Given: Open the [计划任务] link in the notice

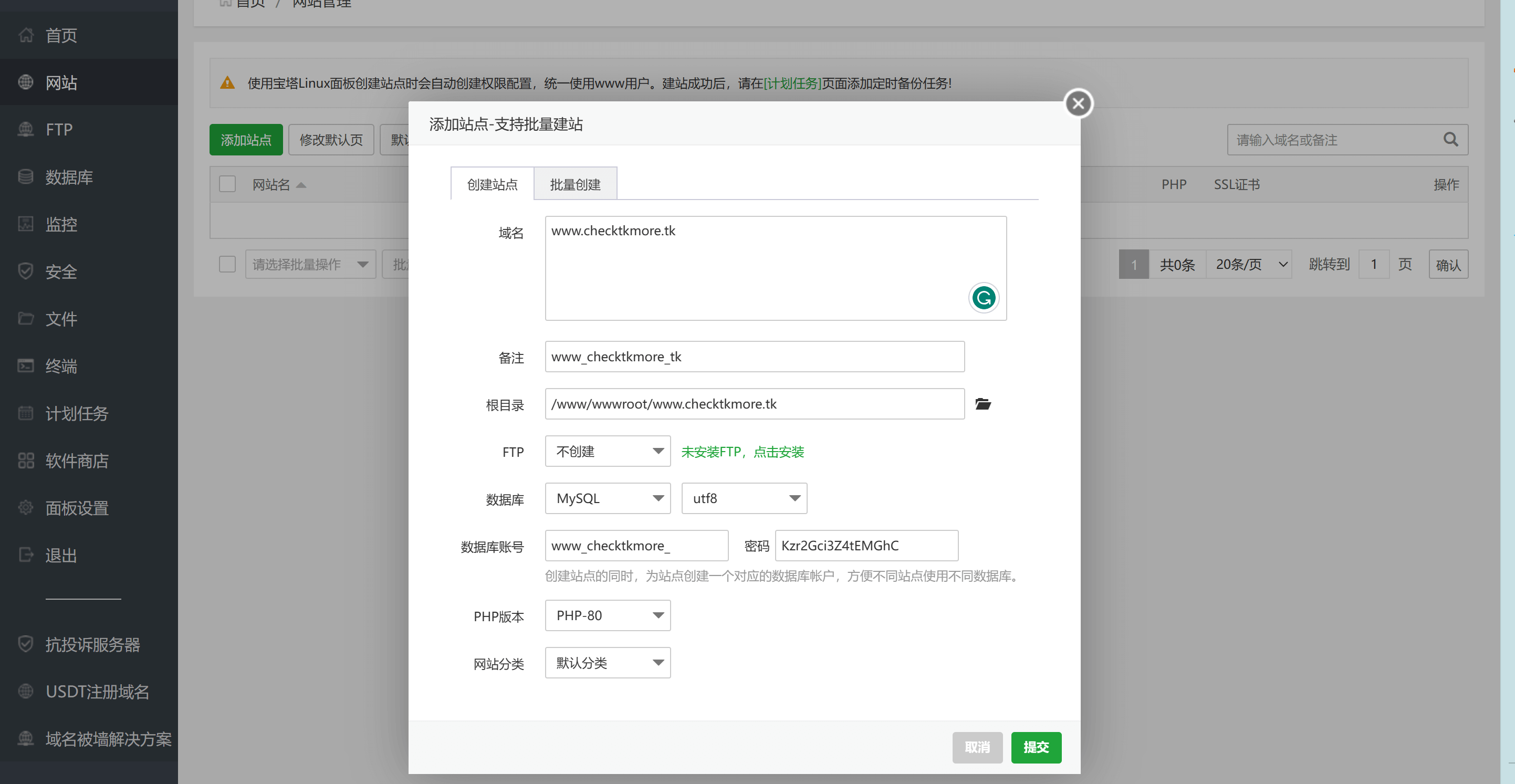Looking at the screenshot, I should [x=792, y=83].
